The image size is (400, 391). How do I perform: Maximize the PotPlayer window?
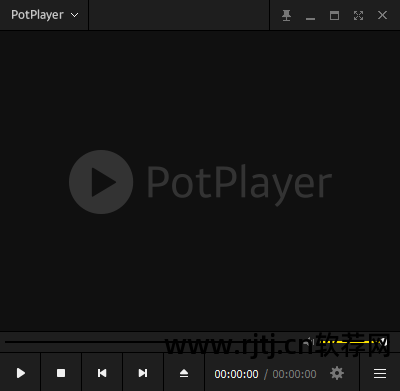coord(334,15)
